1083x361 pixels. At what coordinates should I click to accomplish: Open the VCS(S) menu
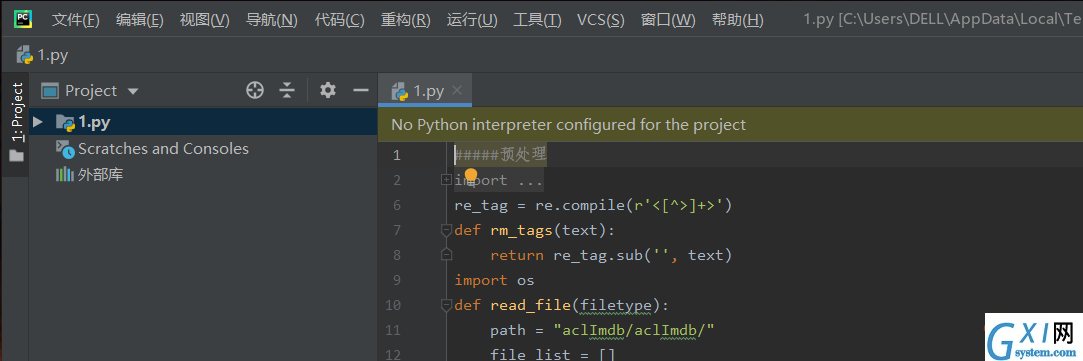(601, 20)
